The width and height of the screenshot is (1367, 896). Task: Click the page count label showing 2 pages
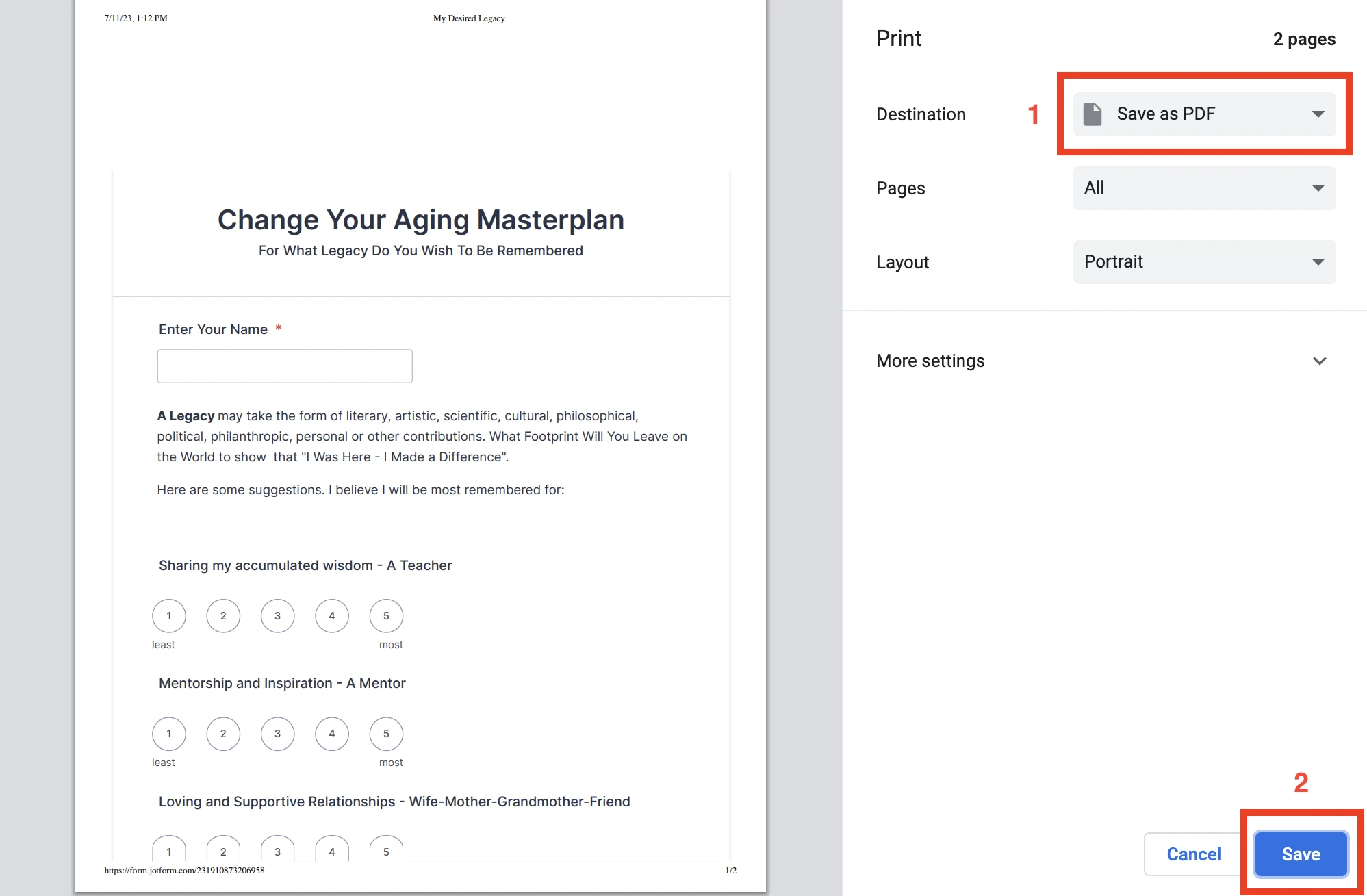click(x=1303, y=39)
